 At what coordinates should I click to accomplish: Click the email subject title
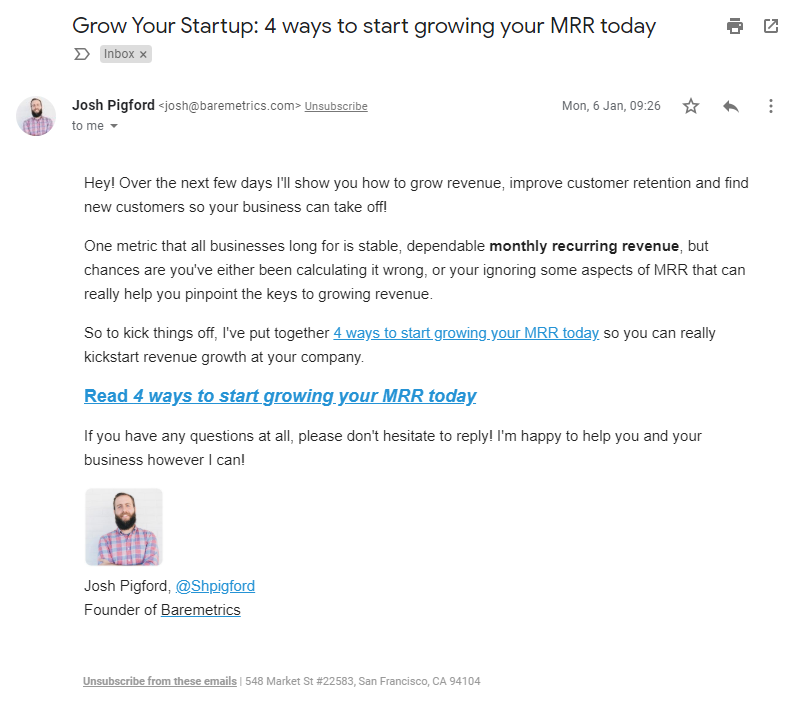point(364,26)
